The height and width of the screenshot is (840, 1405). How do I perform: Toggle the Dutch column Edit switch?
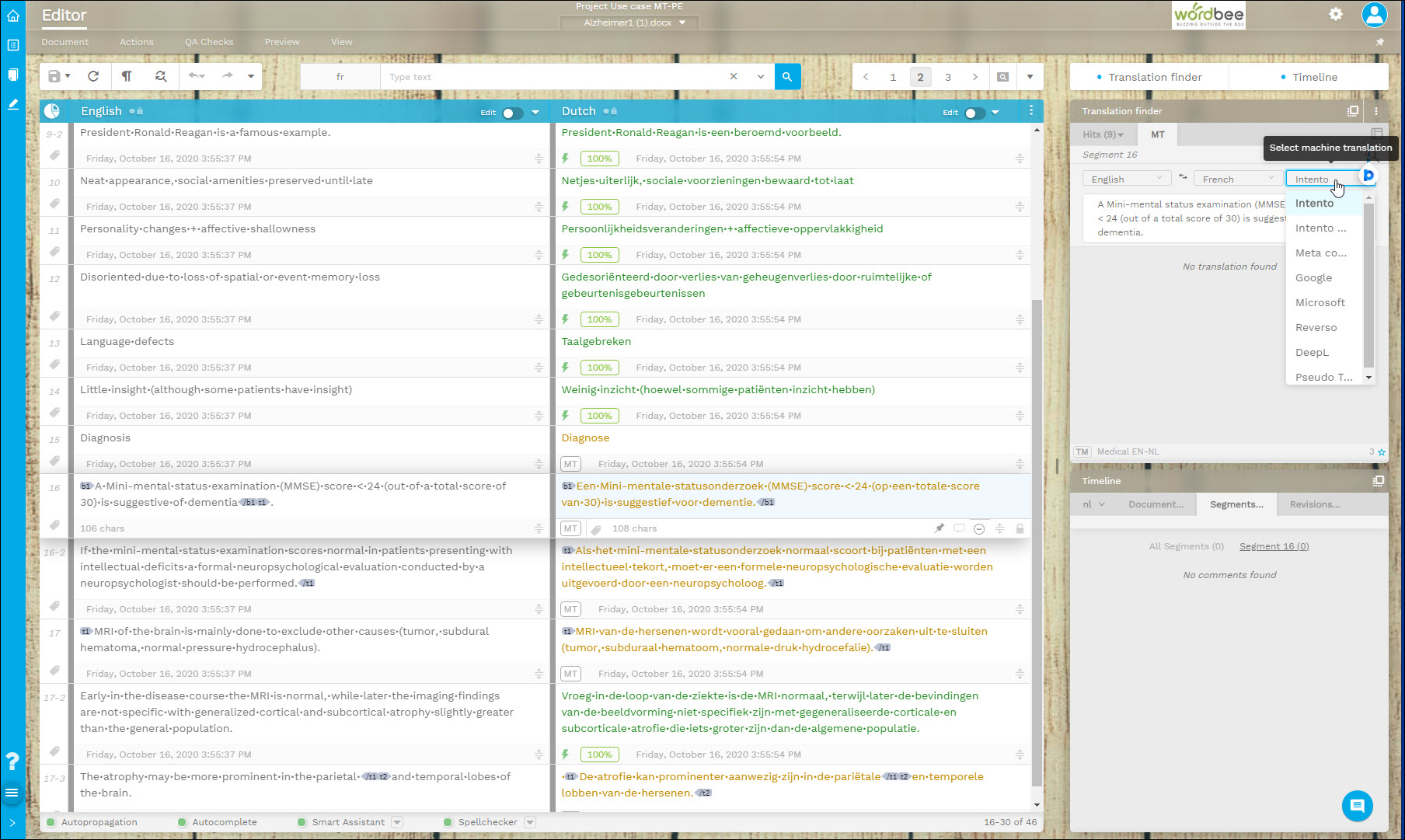point(974,113)
